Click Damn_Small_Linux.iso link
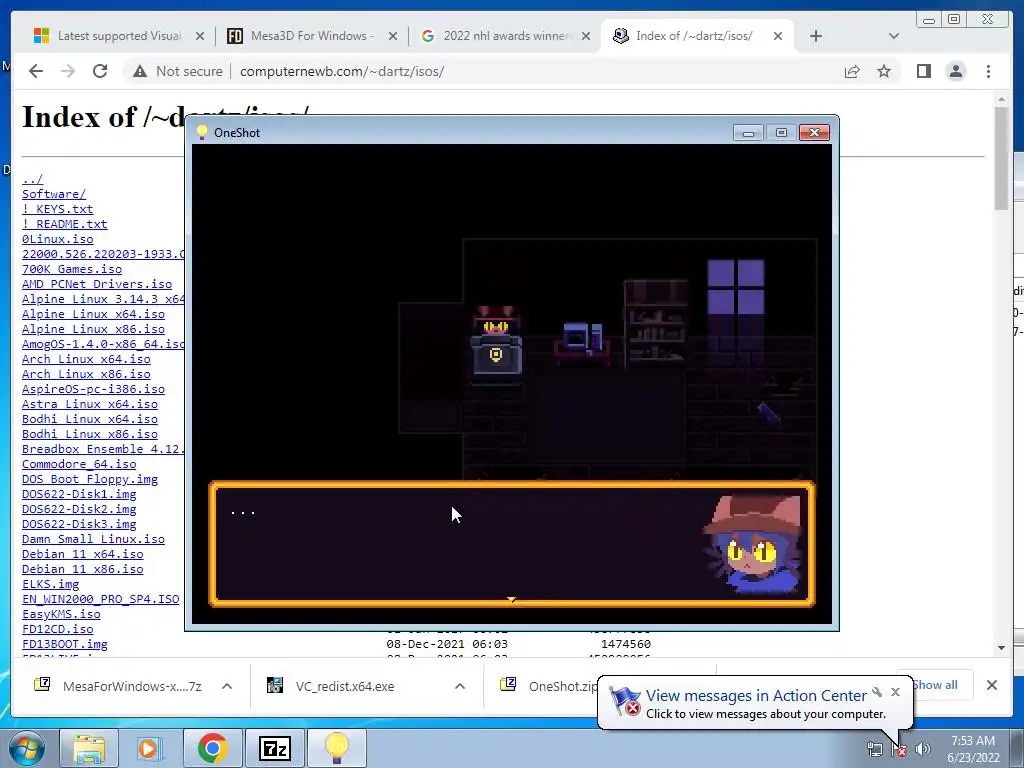Screen dimensions: 1024x768 click(x=93, y=539)
